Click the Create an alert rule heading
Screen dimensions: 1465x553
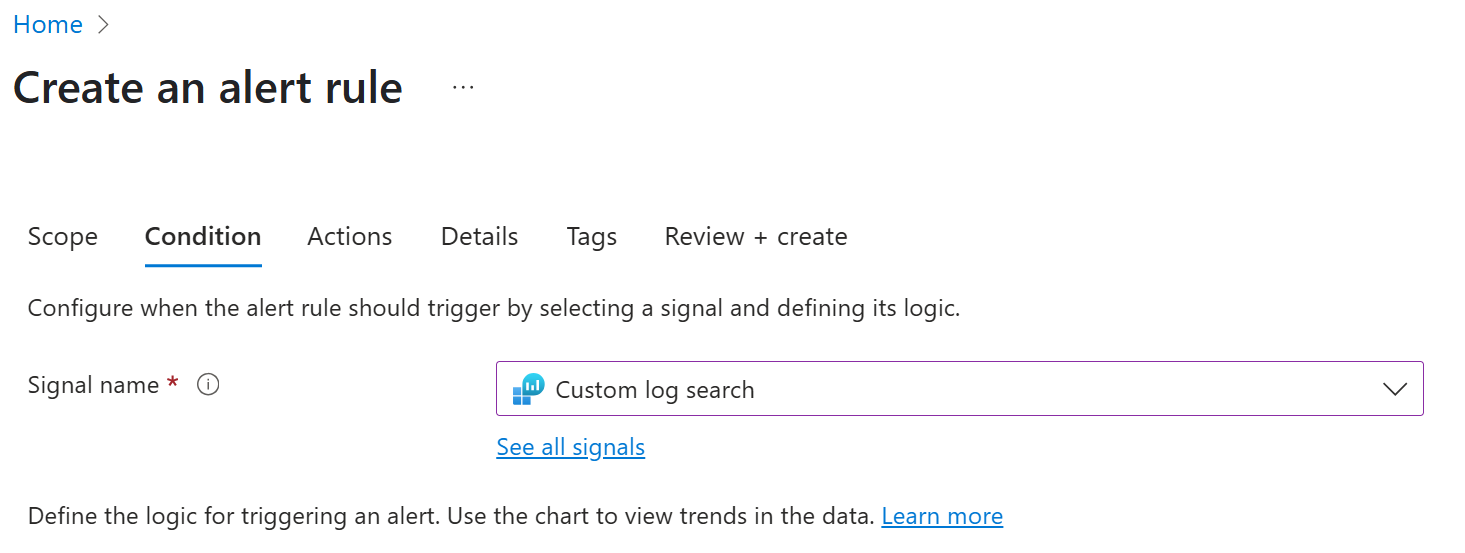point(208,88)
